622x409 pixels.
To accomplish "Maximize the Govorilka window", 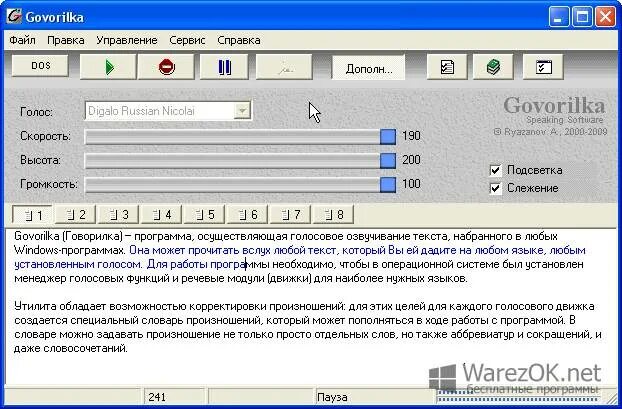I will (582, 17).
